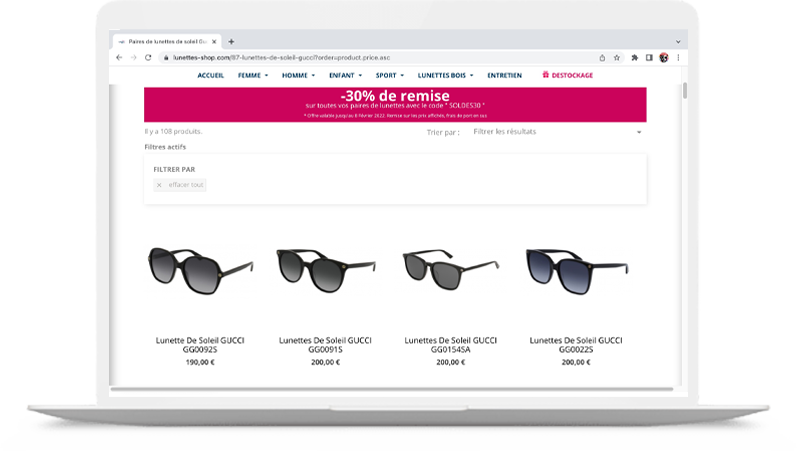Click the 190,00 € price
Image resolution: width=797 pixels, height=451 pixels.
coord(200,363)
